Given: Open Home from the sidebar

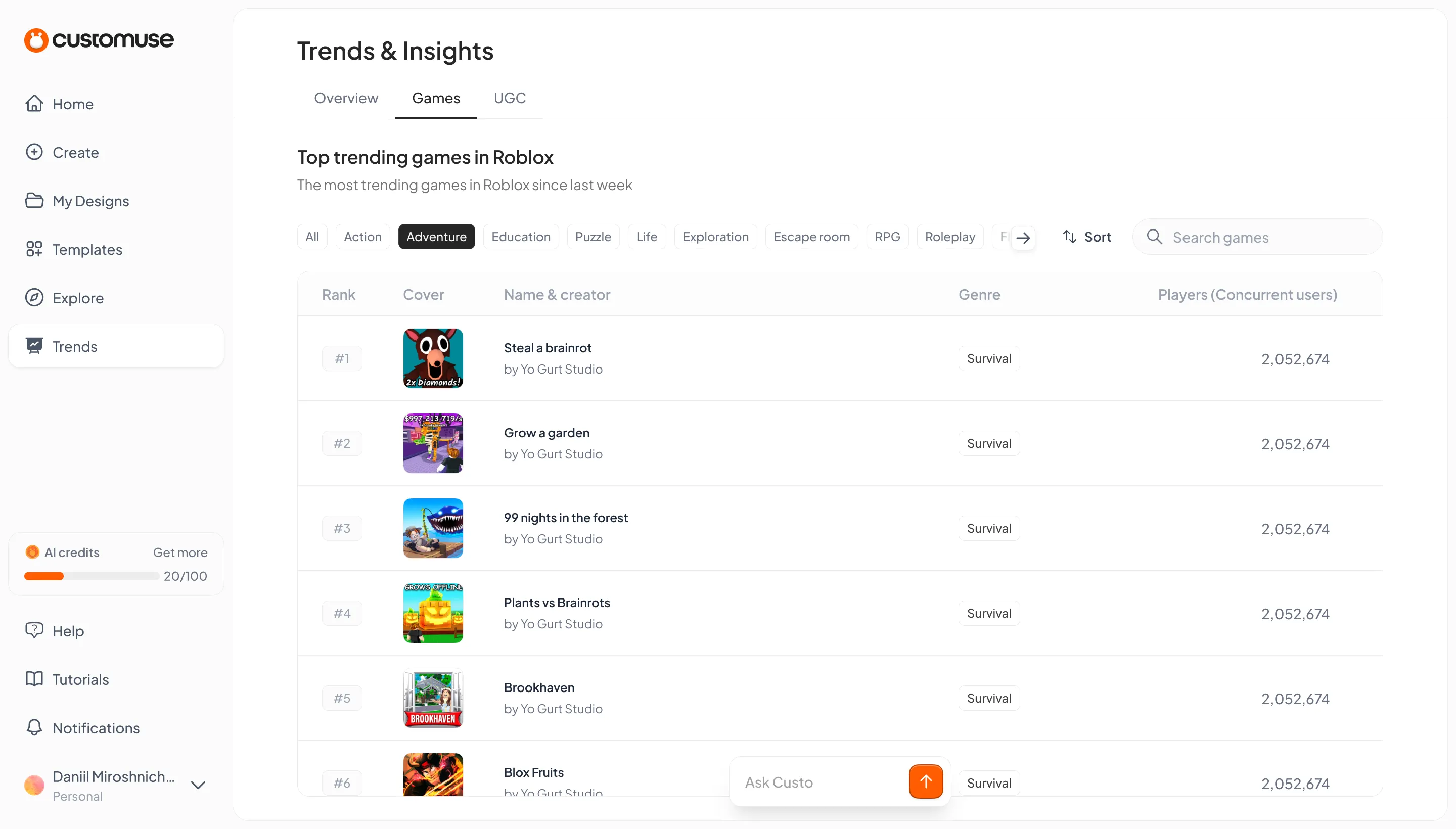Looking at the screenshot, I should tap(72, 104).
